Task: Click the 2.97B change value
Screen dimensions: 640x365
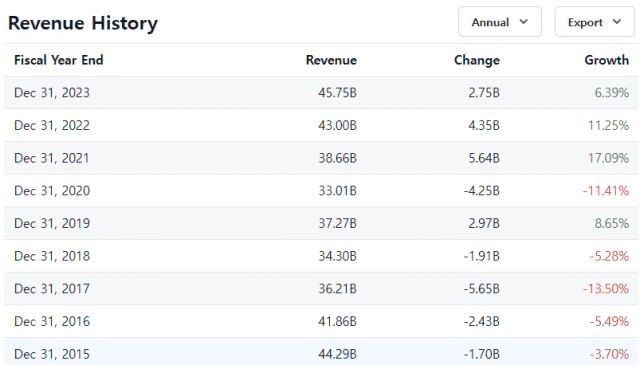Action: point(484,223)
